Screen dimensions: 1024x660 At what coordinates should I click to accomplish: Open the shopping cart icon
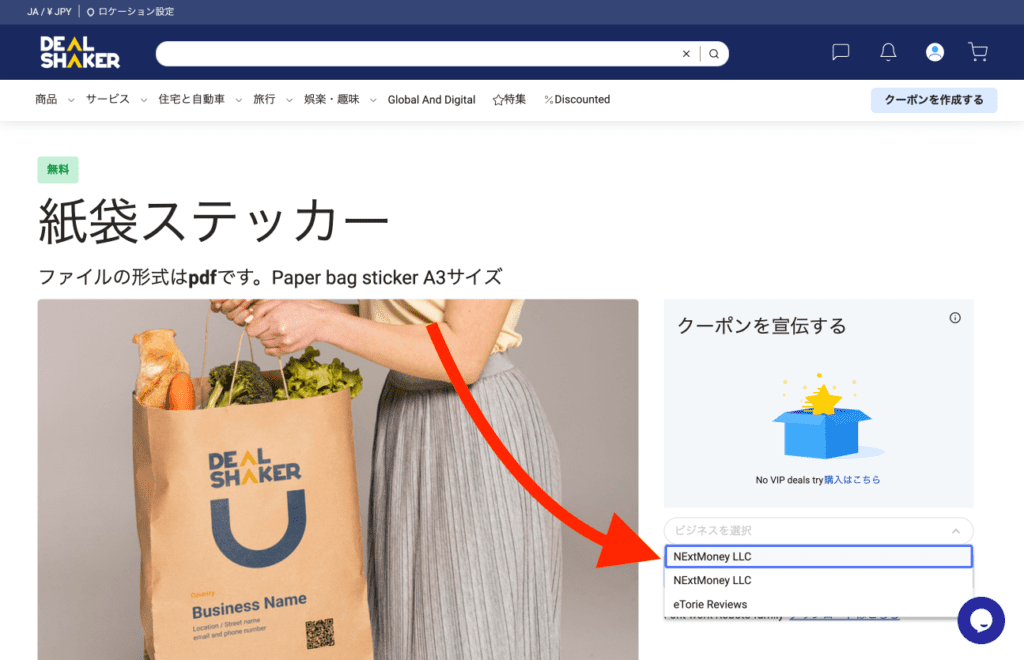click(x=978, y=52)
